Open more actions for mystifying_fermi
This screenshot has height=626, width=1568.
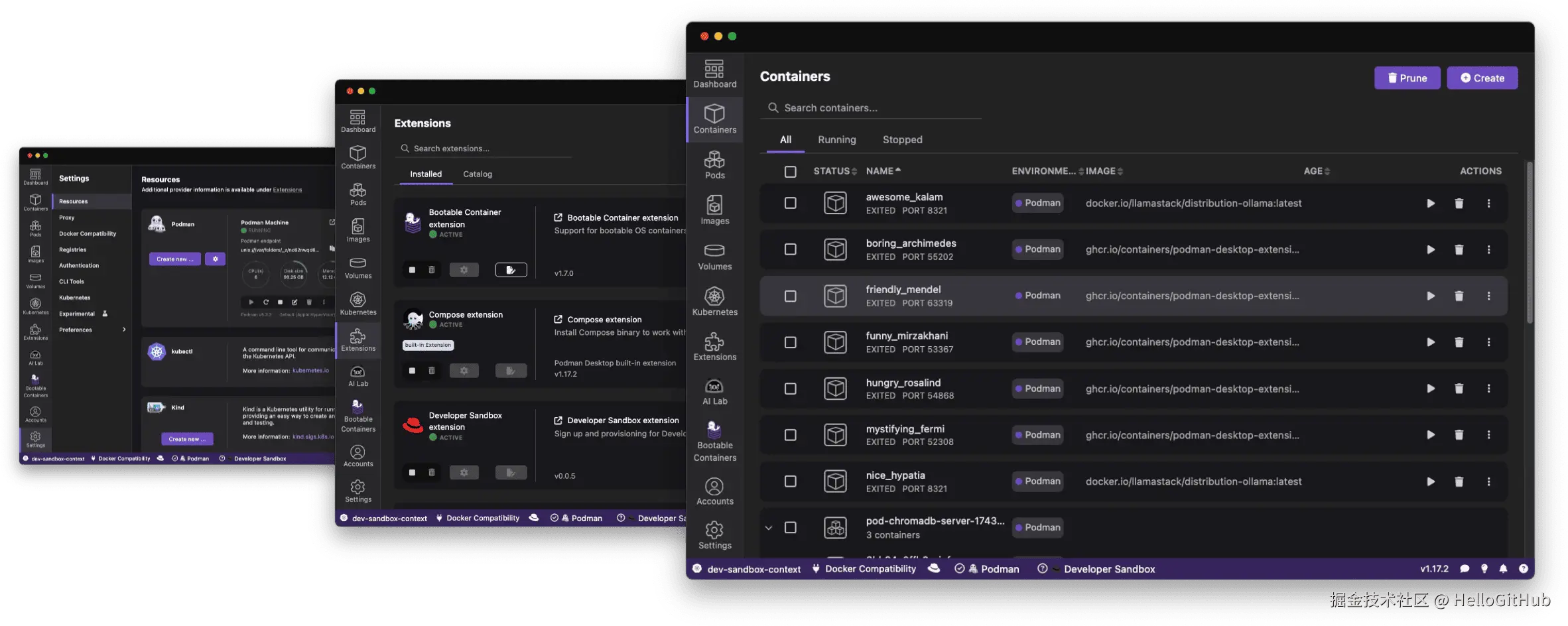[1488, 435]
